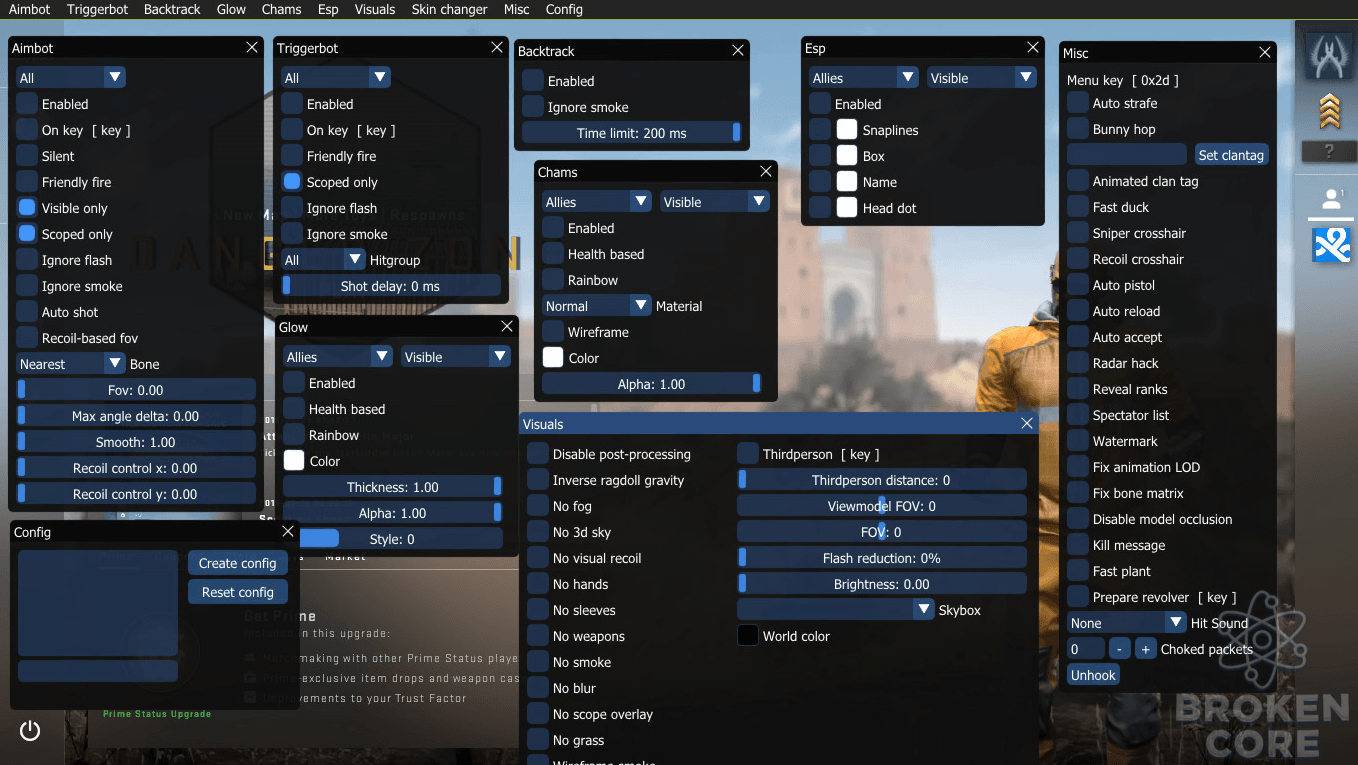
Task: Toggle Silent aim checkbox in Aimbot
Action: 27,156
